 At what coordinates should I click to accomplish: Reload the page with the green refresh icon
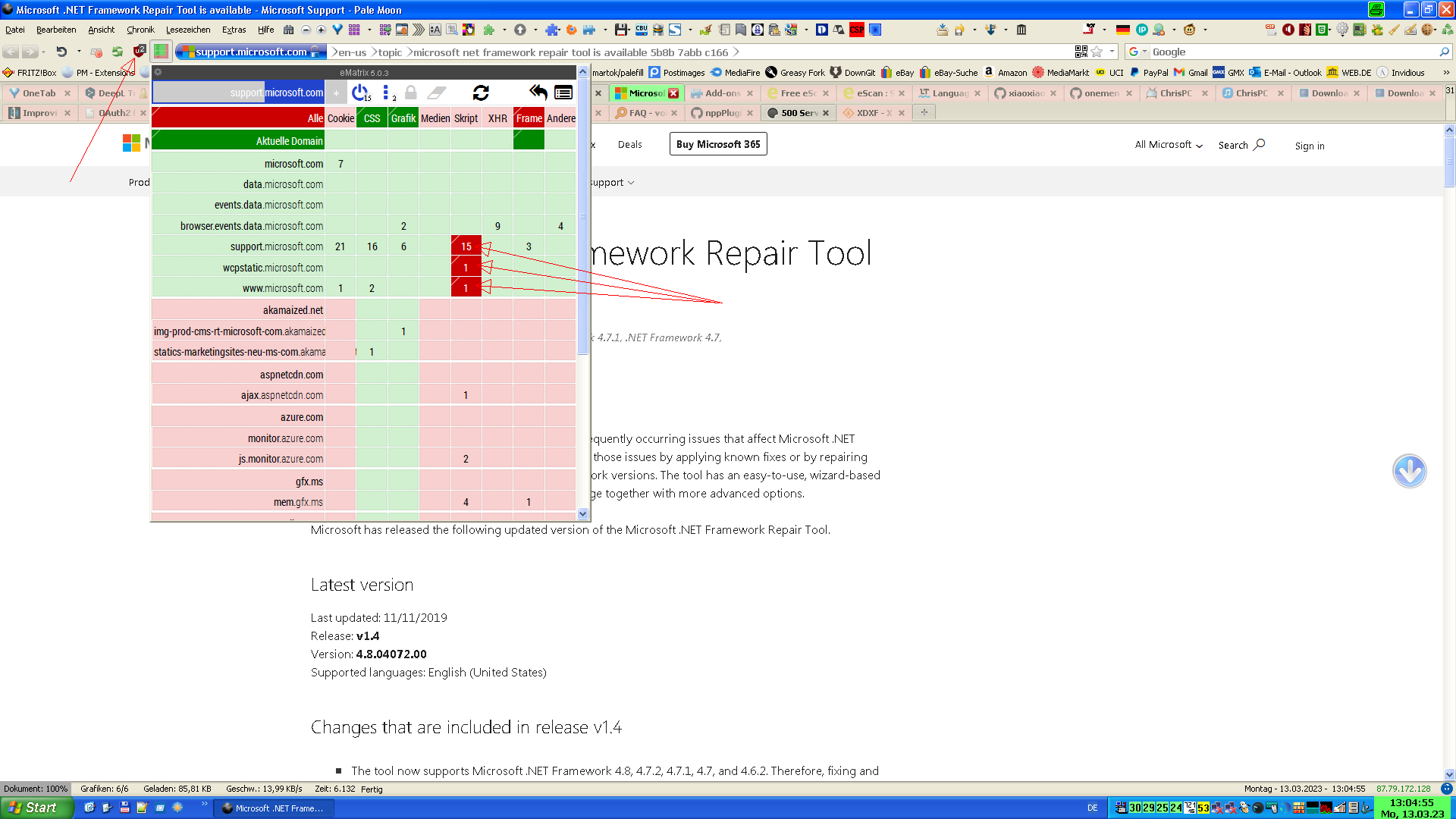118,52
